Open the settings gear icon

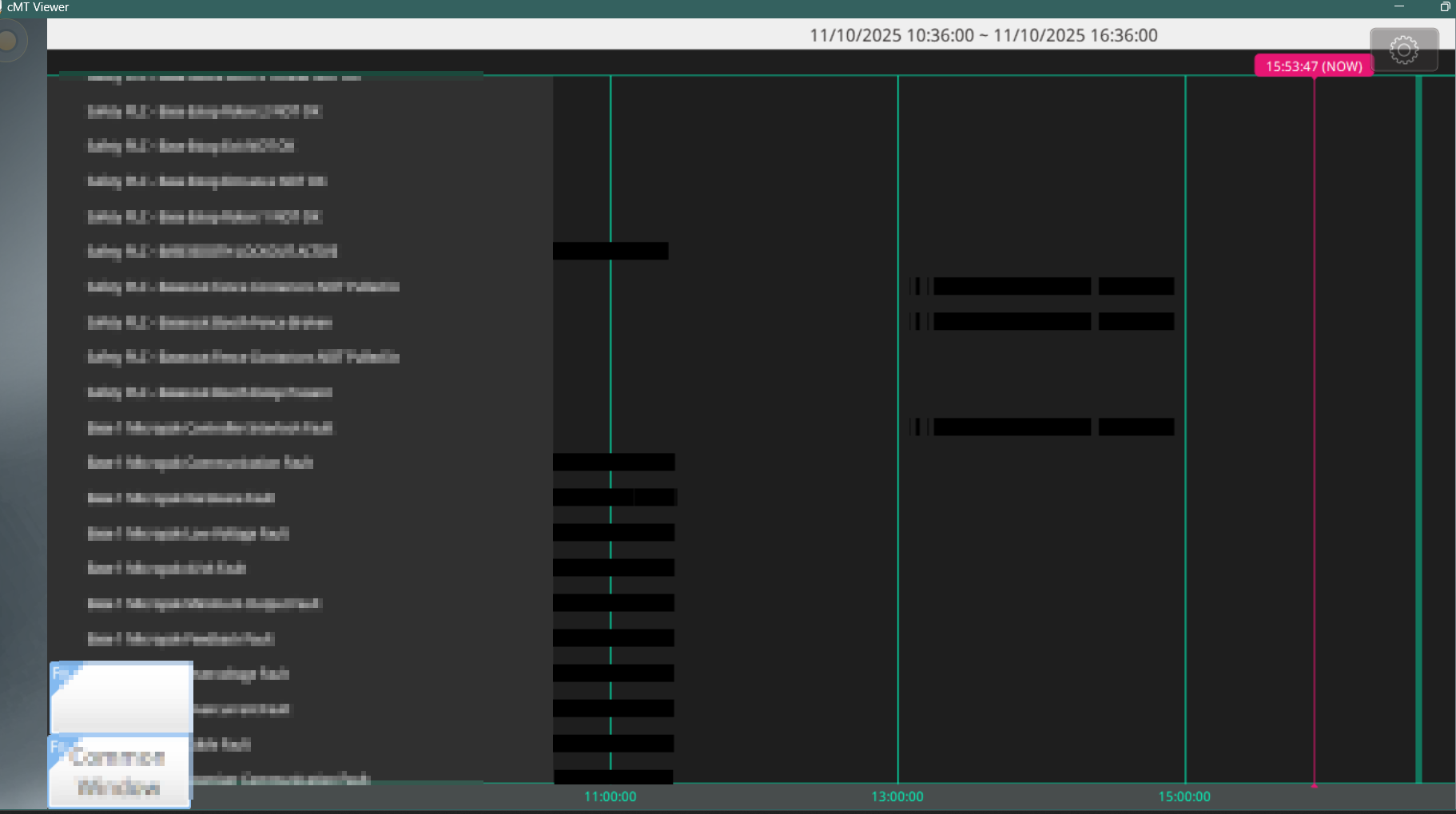pyautogui.click(x=1403, y=50)
